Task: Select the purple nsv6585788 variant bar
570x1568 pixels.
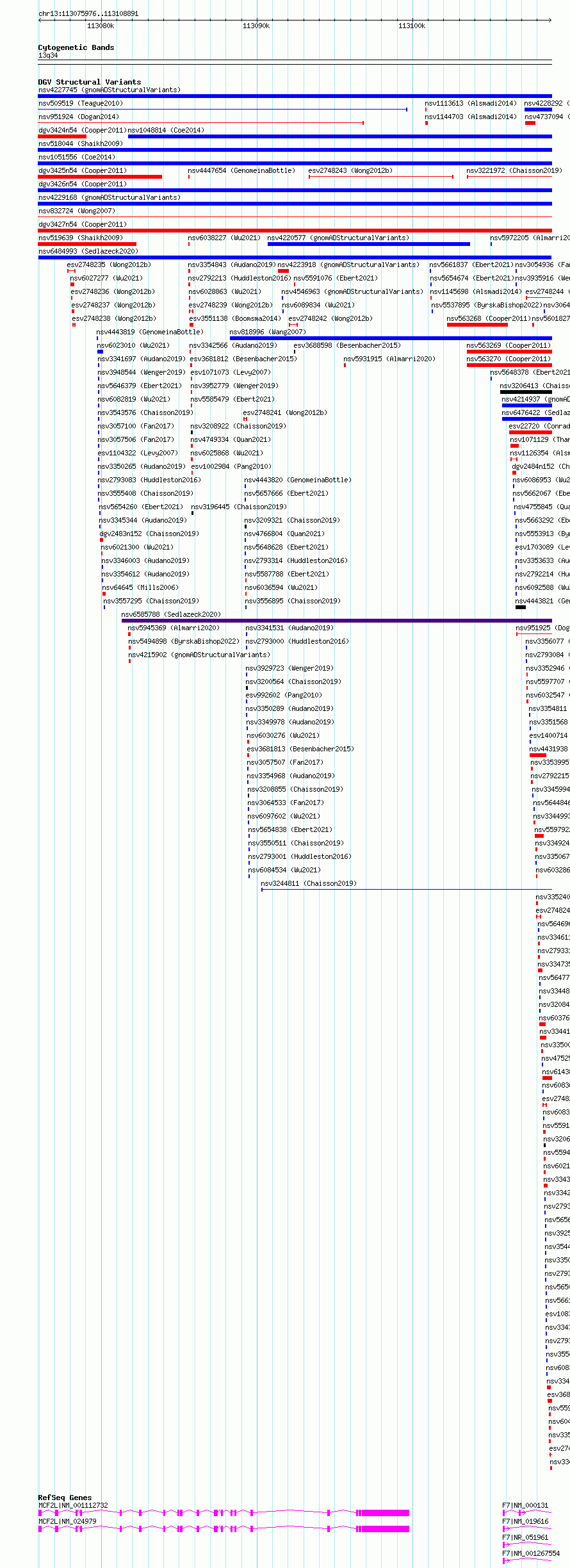Action: pyautogui.click(x=336, y=620)
